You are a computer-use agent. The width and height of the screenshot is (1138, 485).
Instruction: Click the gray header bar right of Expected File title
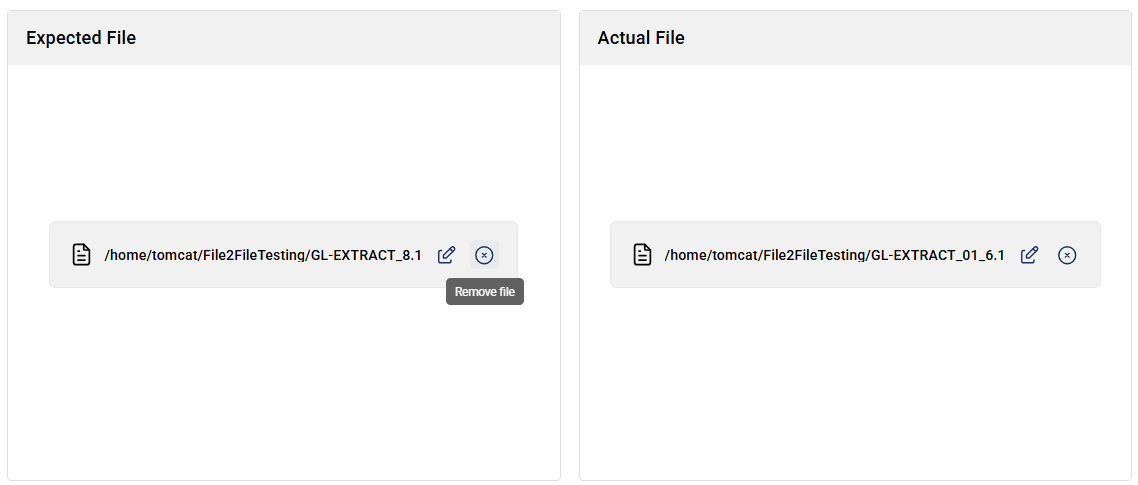point(348,38)
